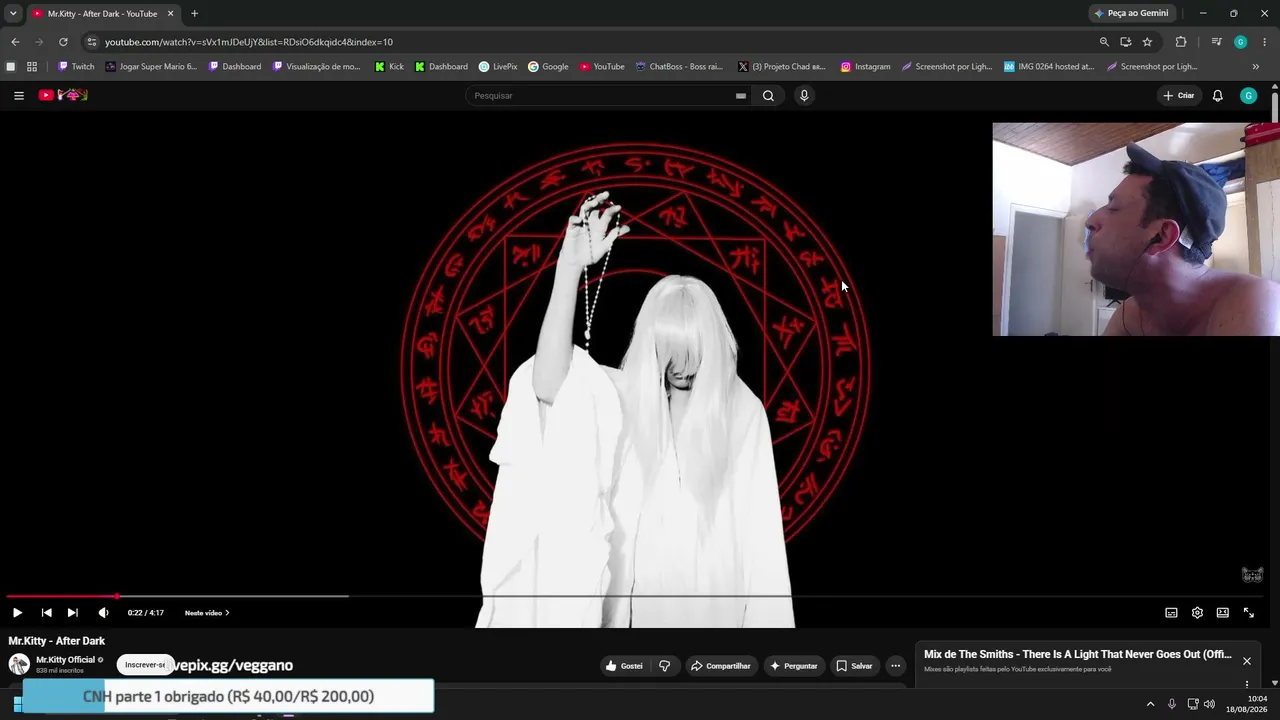Open browser extensions puzzle icon

coord(1181,42)
